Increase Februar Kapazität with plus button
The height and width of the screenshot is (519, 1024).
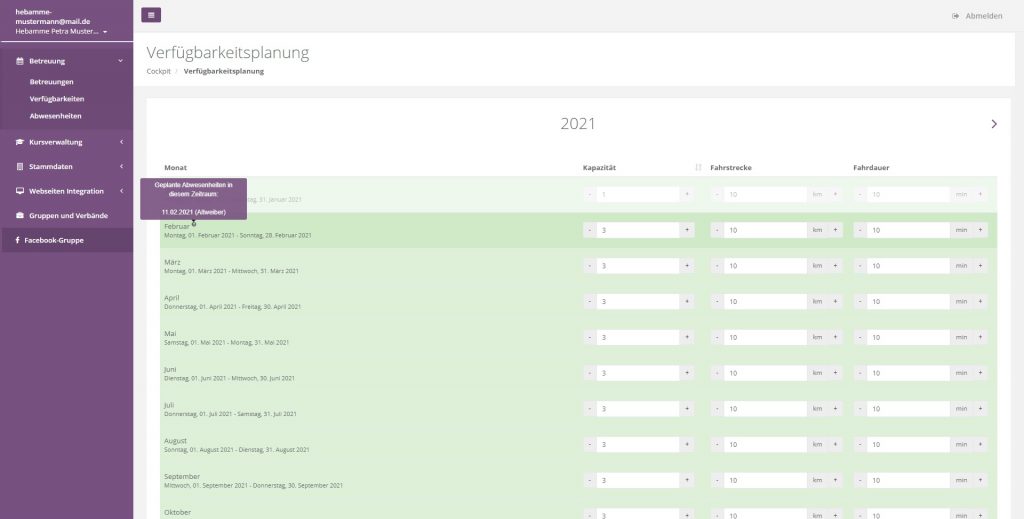coord(687,230)
